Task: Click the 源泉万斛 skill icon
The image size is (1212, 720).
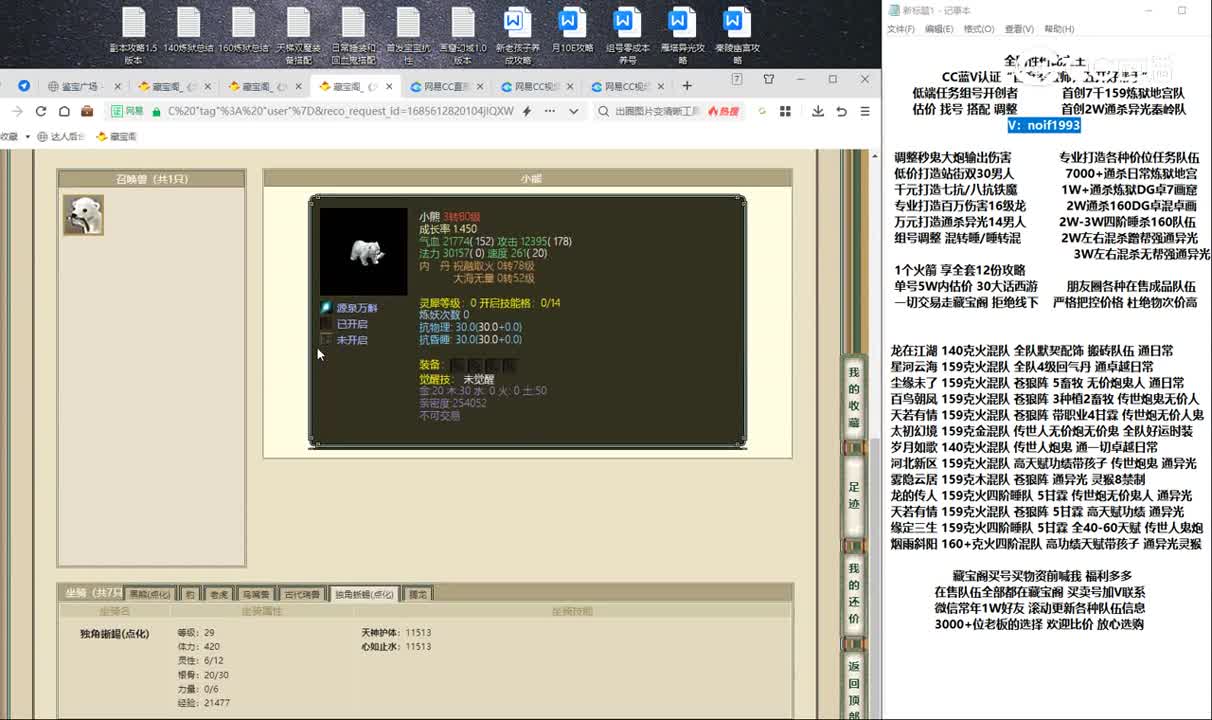Action: [326, 308]
